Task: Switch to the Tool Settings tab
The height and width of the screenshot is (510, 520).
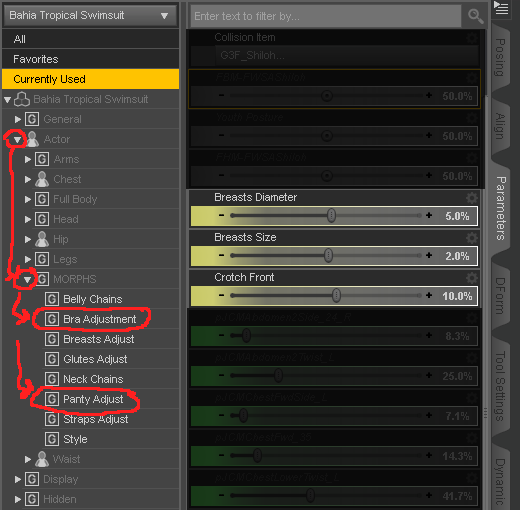Action: click(500, 386)
